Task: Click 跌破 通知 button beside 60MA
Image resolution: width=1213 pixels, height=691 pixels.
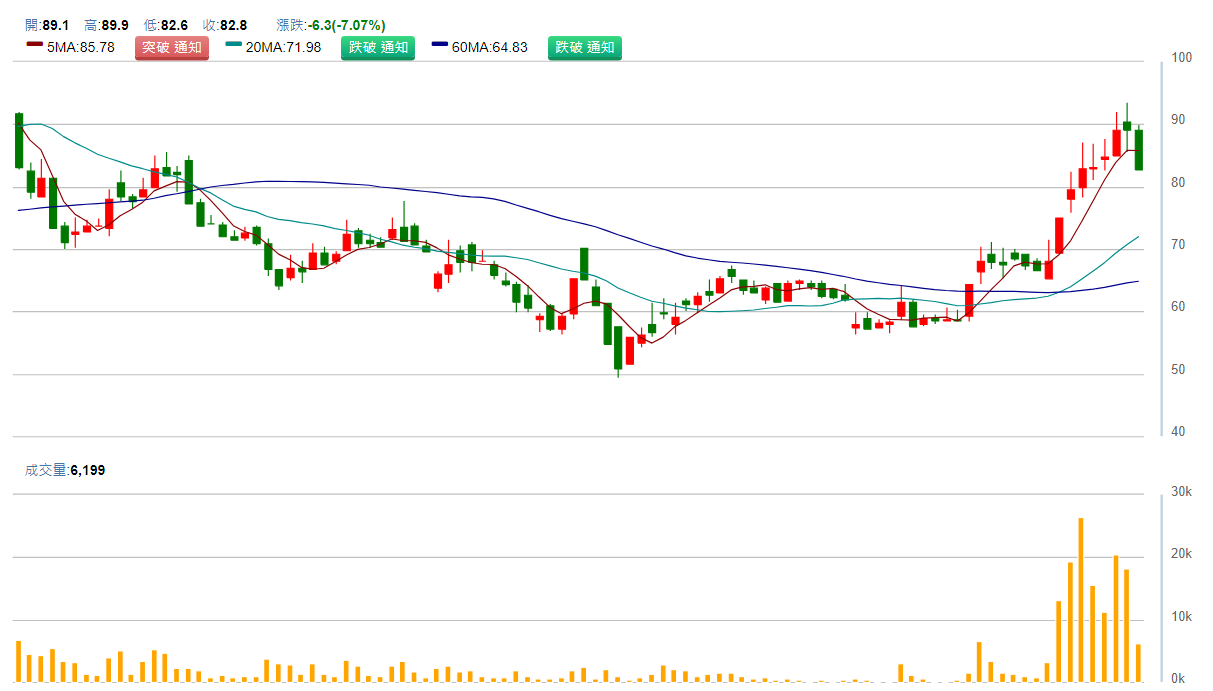Action: 584,47
